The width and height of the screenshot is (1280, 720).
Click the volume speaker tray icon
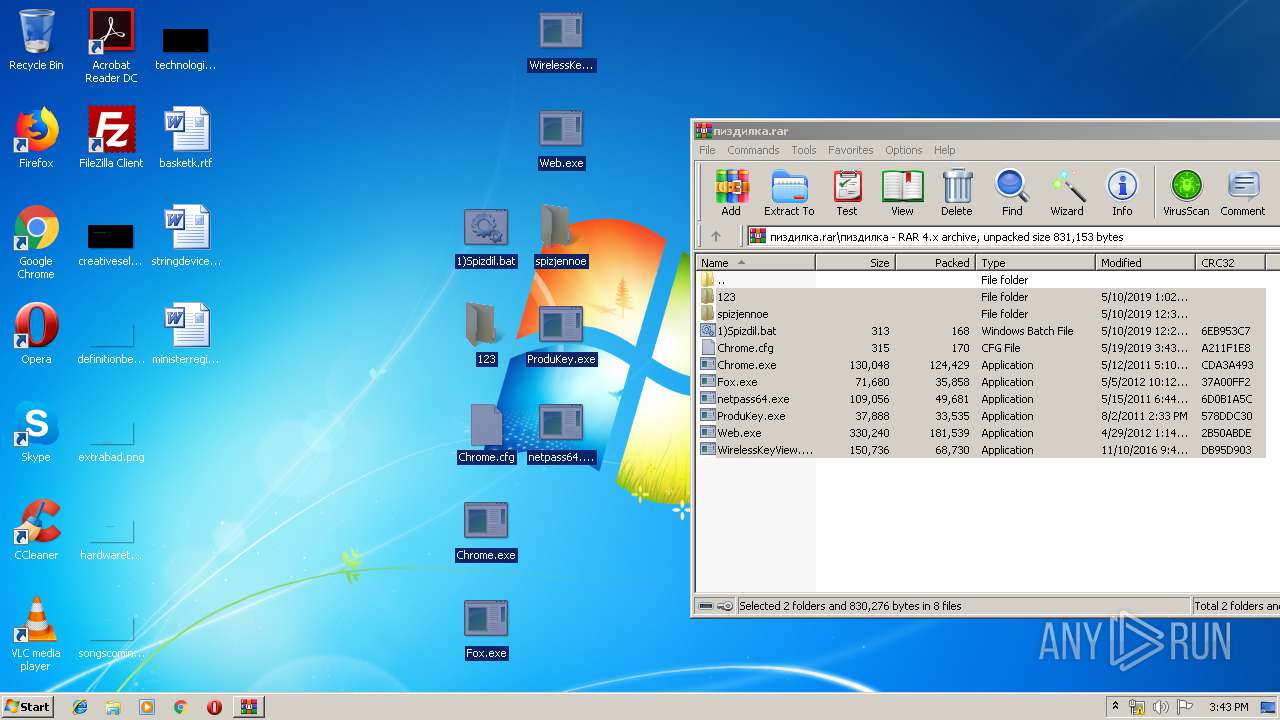(1161, 707)
